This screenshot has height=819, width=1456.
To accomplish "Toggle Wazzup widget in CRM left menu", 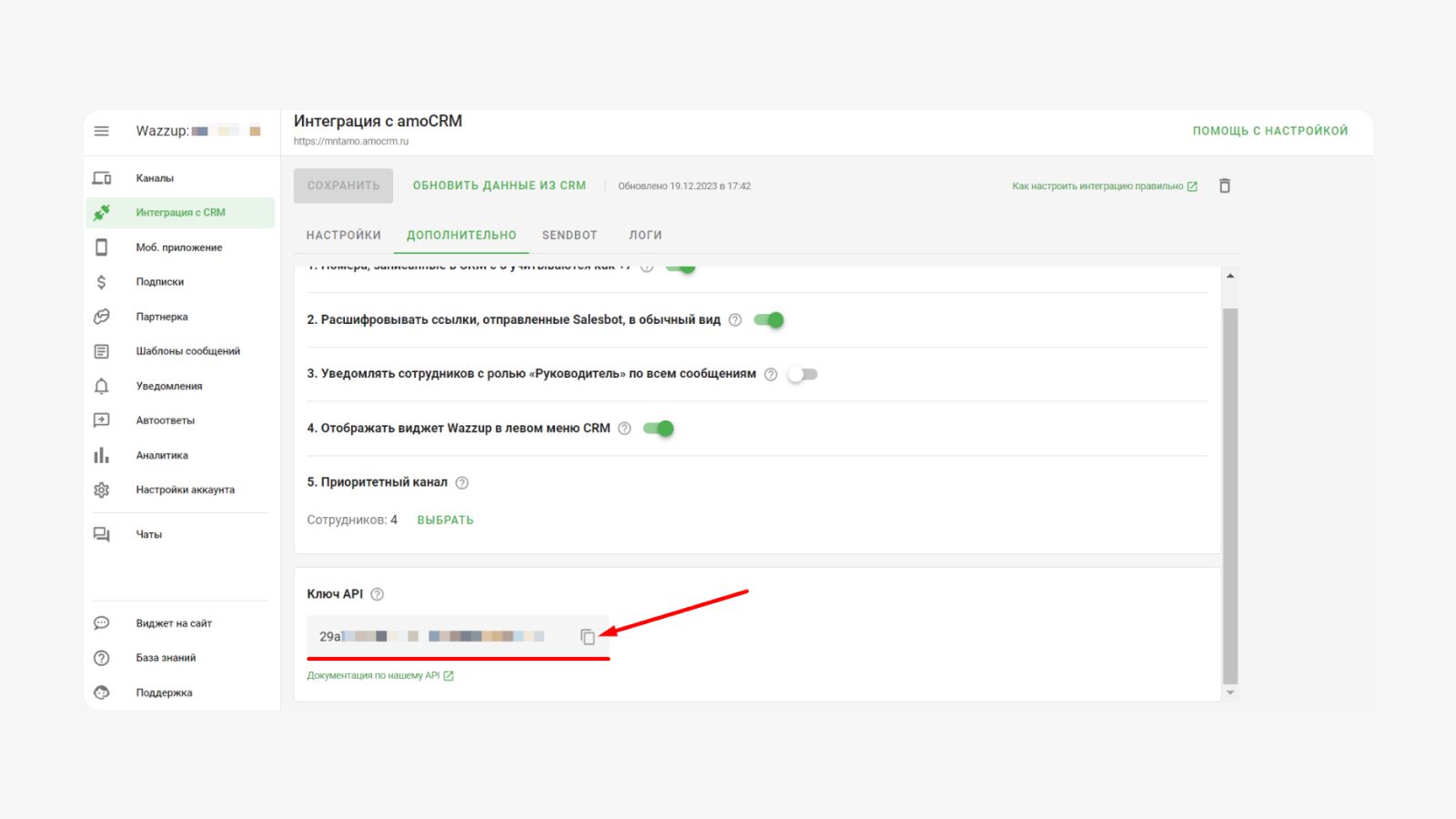I will (659, 429).
